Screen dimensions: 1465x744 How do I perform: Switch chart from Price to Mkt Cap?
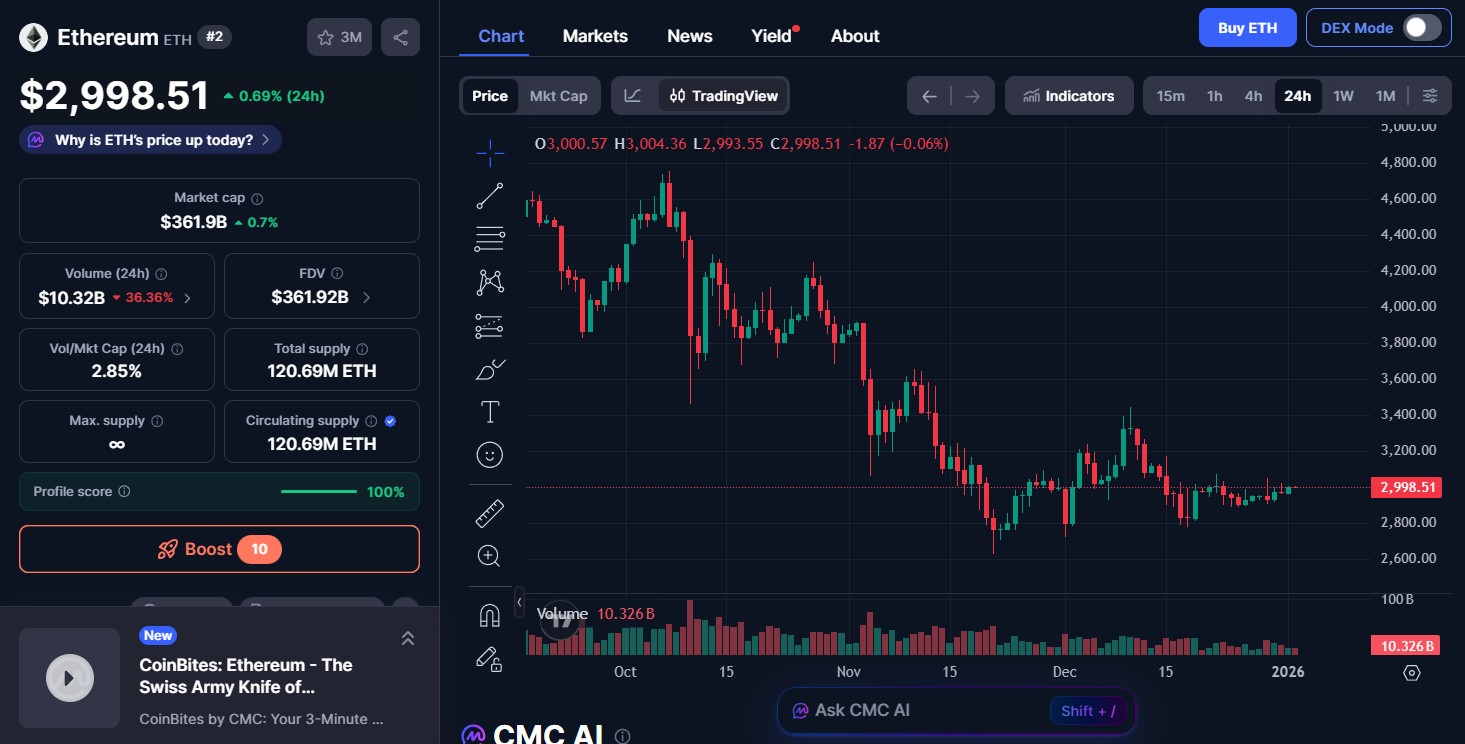[x=558, y=95]
